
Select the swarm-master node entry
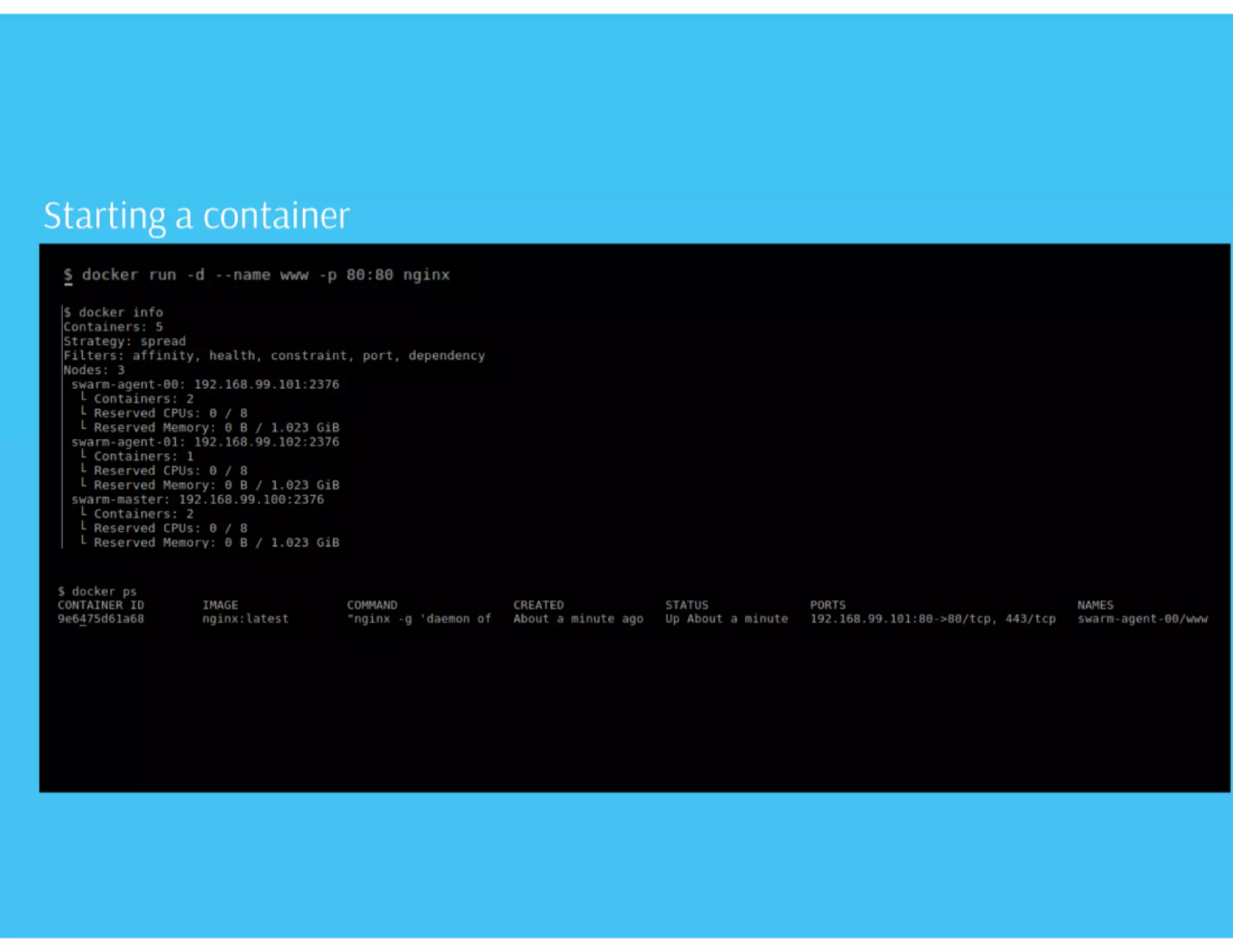click(x=197, y=499)
